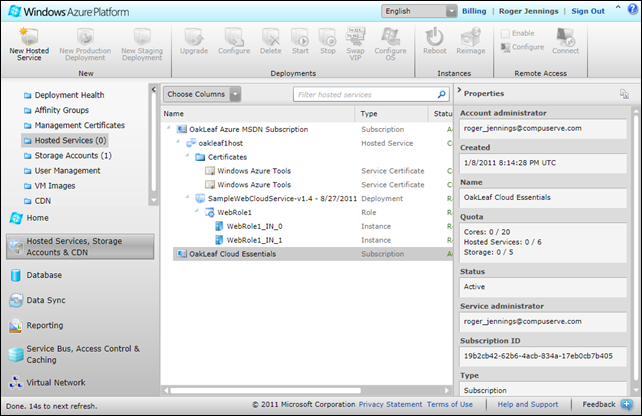Image resolution: width=642 pixels, height=416 pixels.
Task: Open the Choose Columns dropdown
Action: click(x=201, y=94)
